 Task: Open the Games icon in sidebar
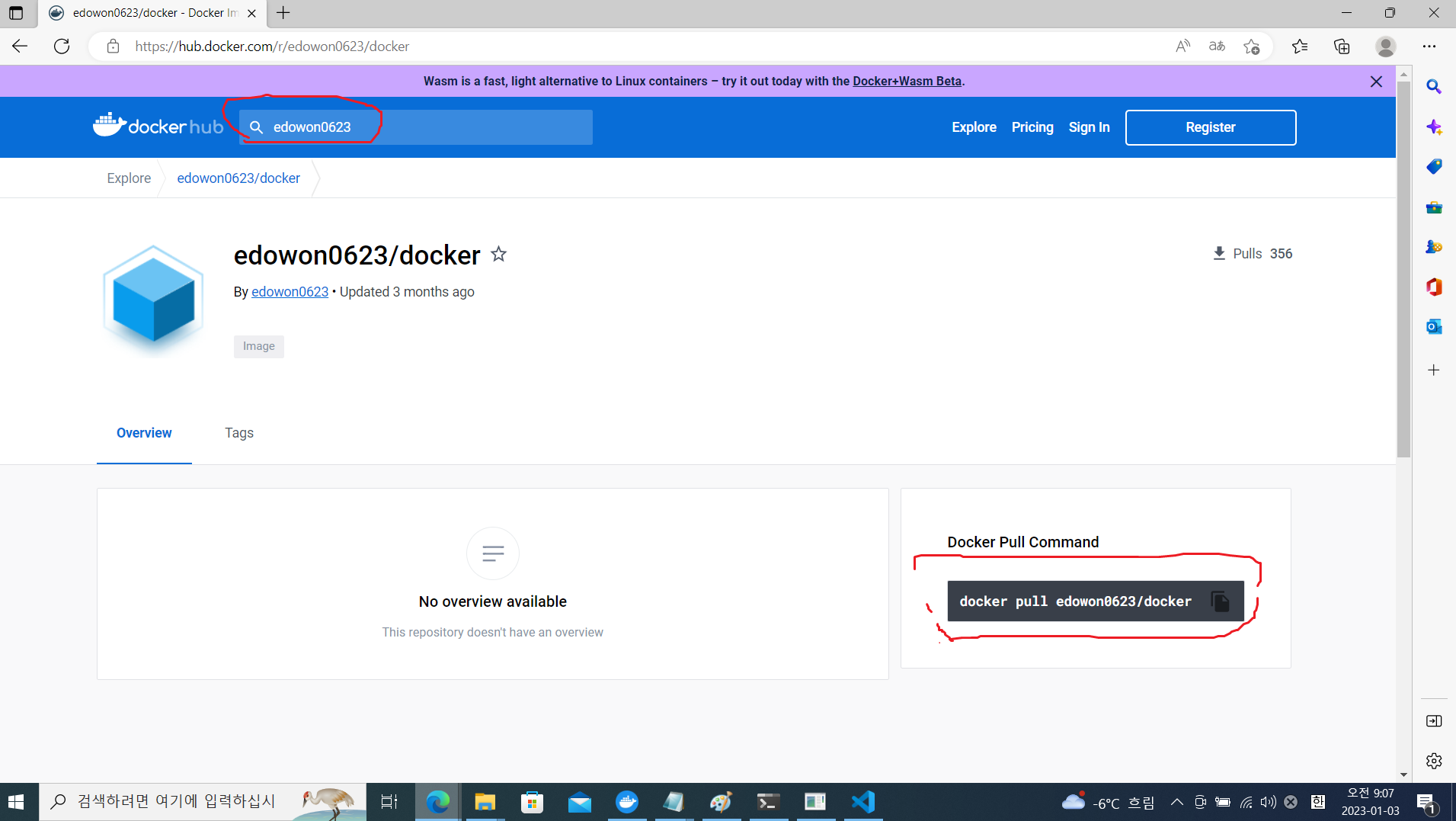click(1434, 246)
